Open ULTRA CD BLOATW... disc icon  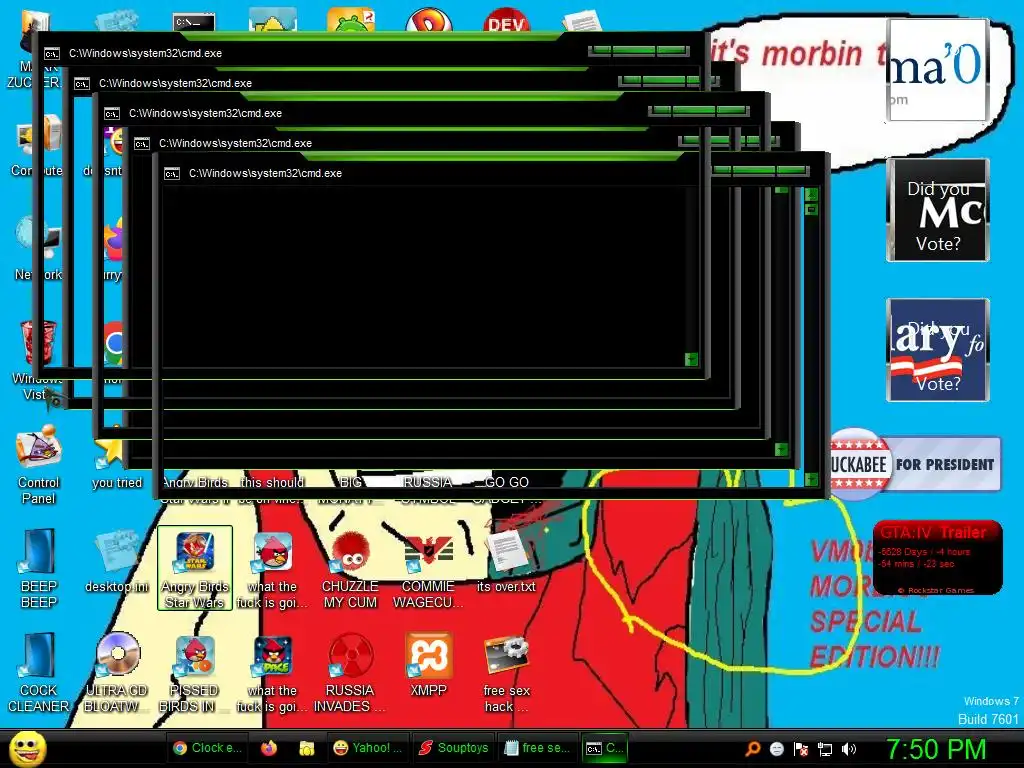point(117,673)
